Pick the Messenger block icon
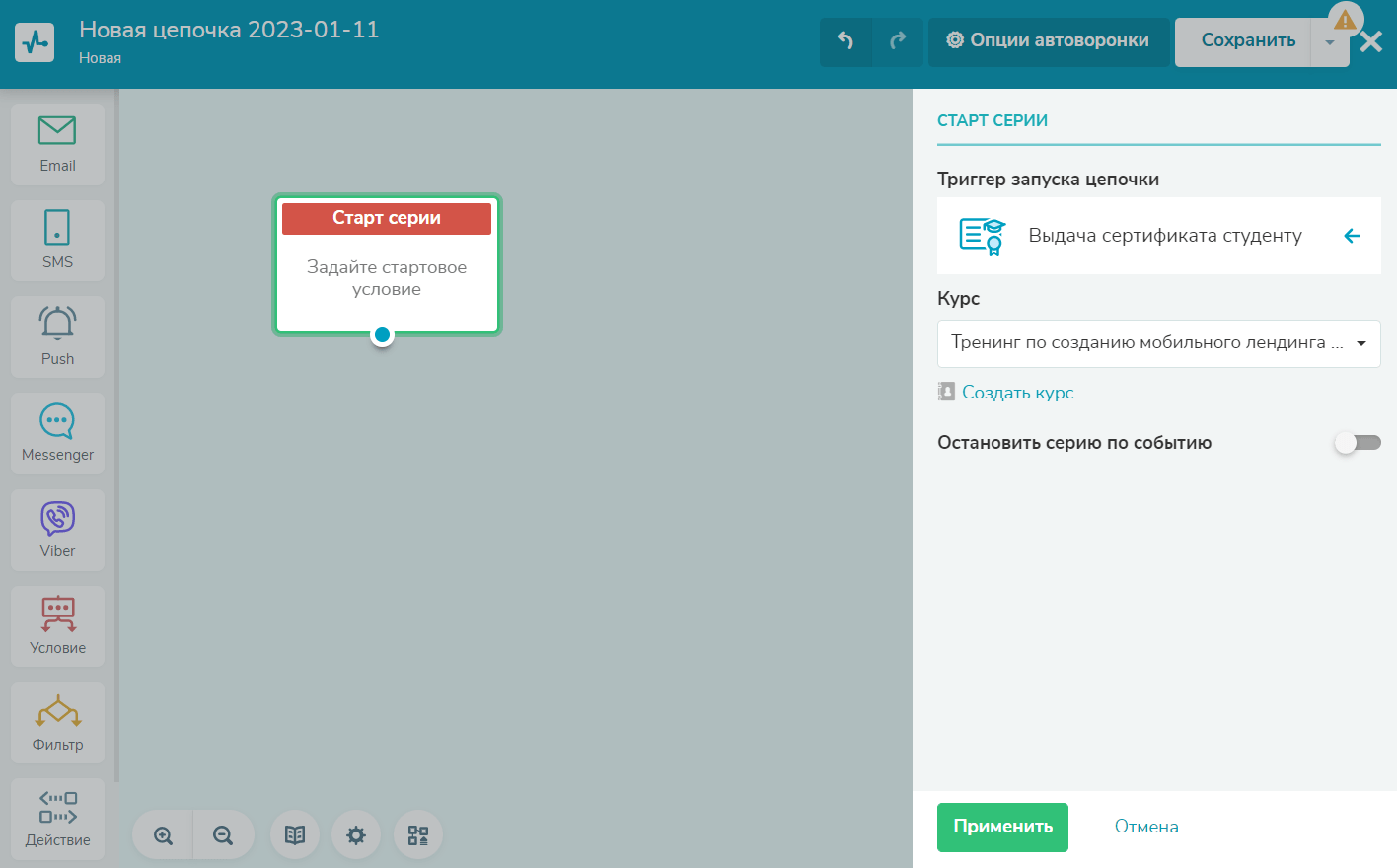 pyautogui.click(x=57, y=433)
